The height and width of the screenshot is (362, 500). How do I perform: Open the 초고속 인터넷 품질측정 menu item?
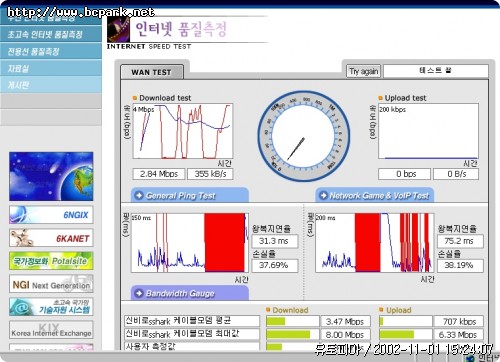click(x=51, y=34)
